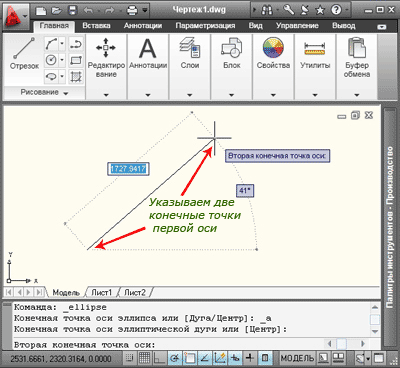Select the polyline tool
The image size is (400, 368).
pos(76,44)
